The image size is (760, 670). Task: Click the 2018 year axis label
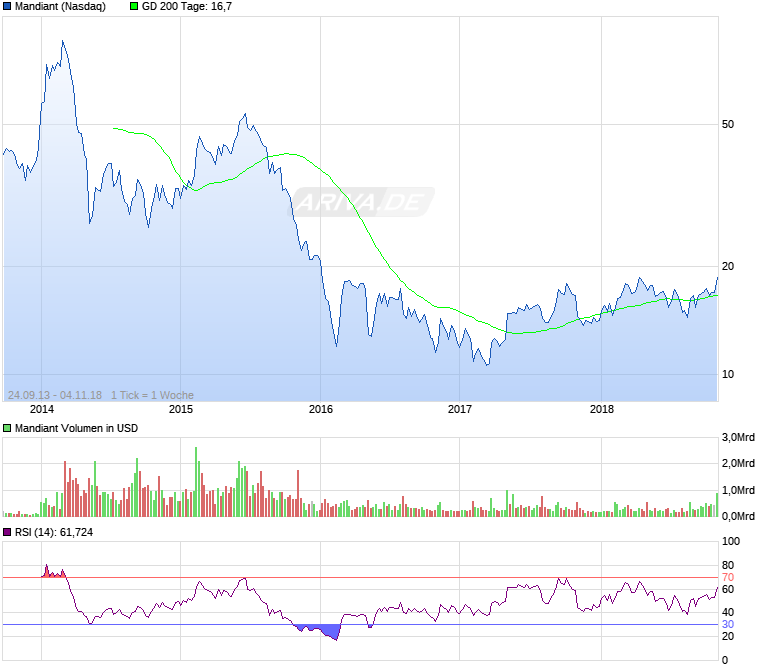602,409
